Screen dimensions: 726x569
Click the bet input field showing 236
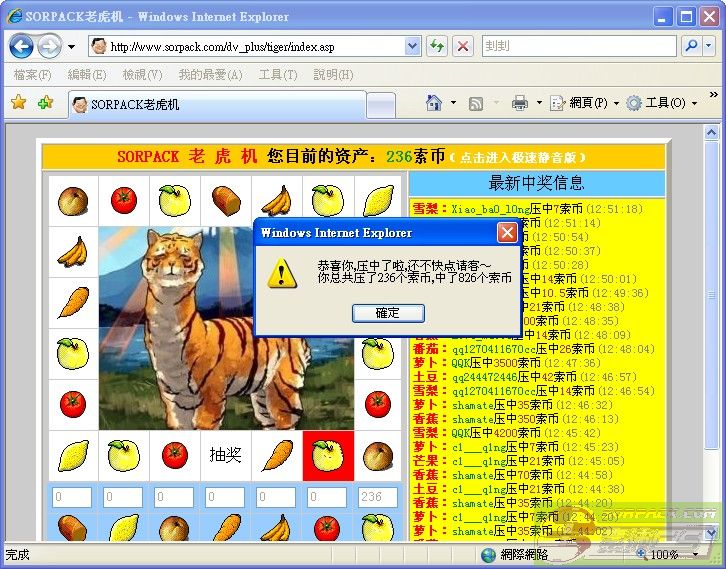coord(377,497)
